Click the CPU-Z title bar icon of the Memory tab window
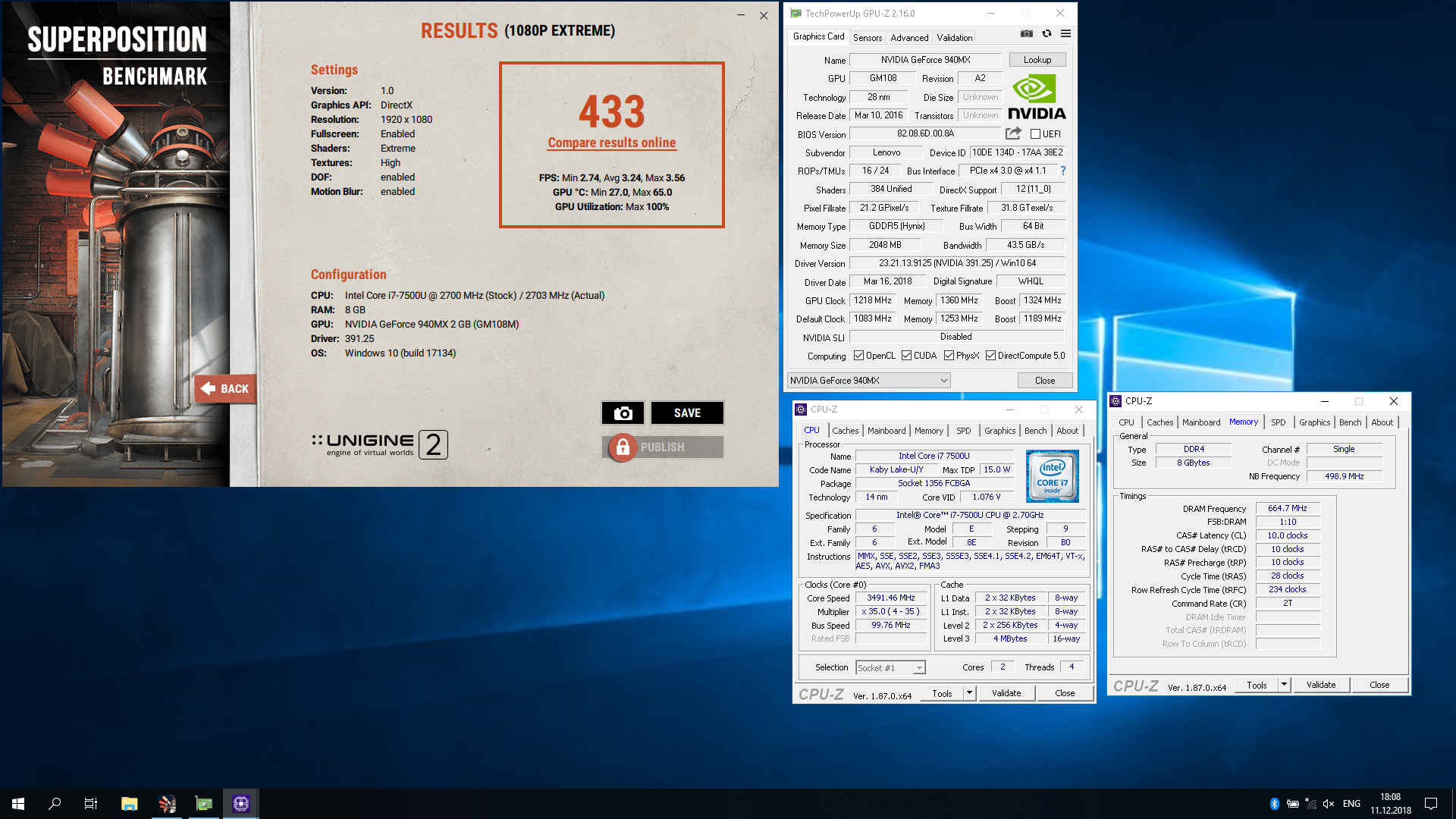The height and width of the screenshot is (819, 1456). [1116, 401]
